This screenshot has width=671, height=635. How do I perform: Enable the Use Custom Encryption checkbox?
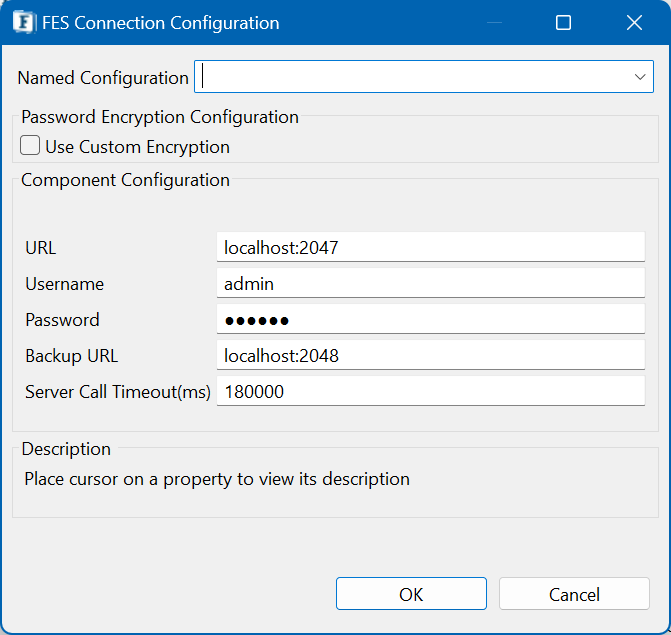pyautogui.click(x=31, y=147)
